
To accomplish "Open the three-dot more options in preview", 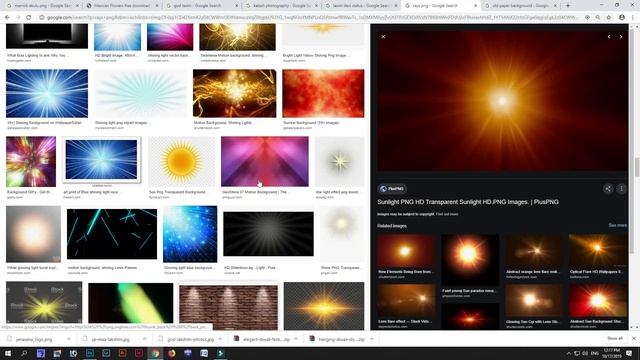I will [621, 189].
